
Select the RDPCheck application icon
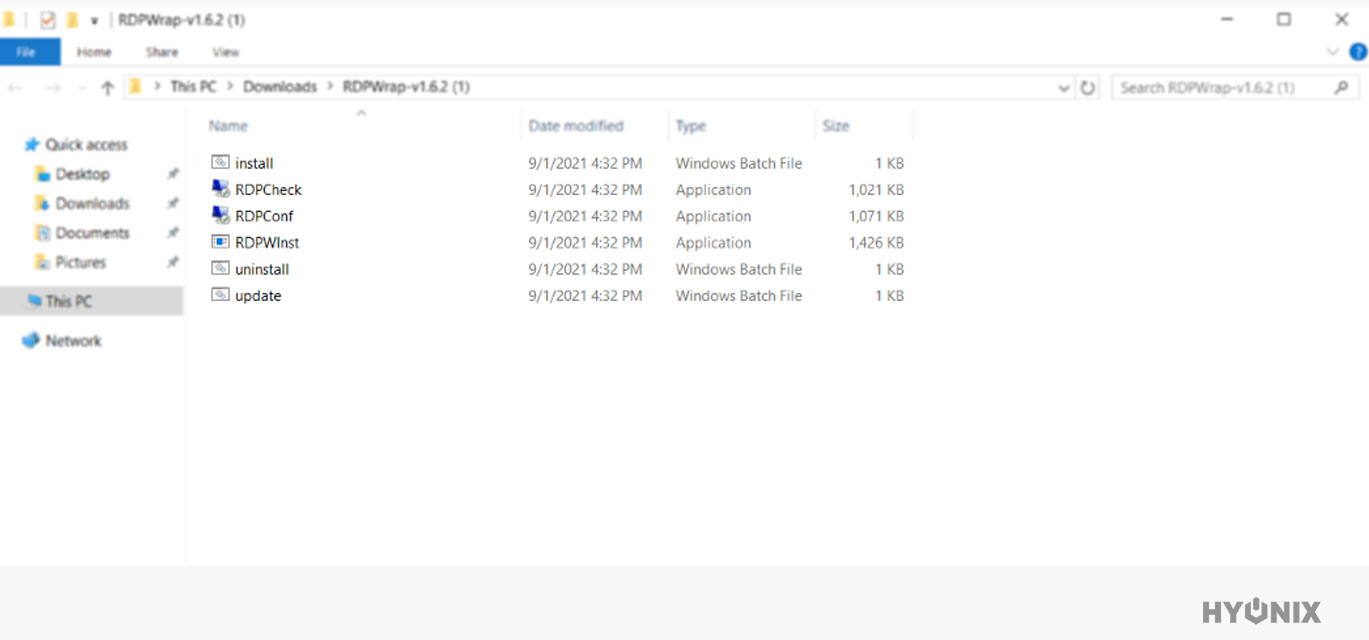tap(221, 188)
